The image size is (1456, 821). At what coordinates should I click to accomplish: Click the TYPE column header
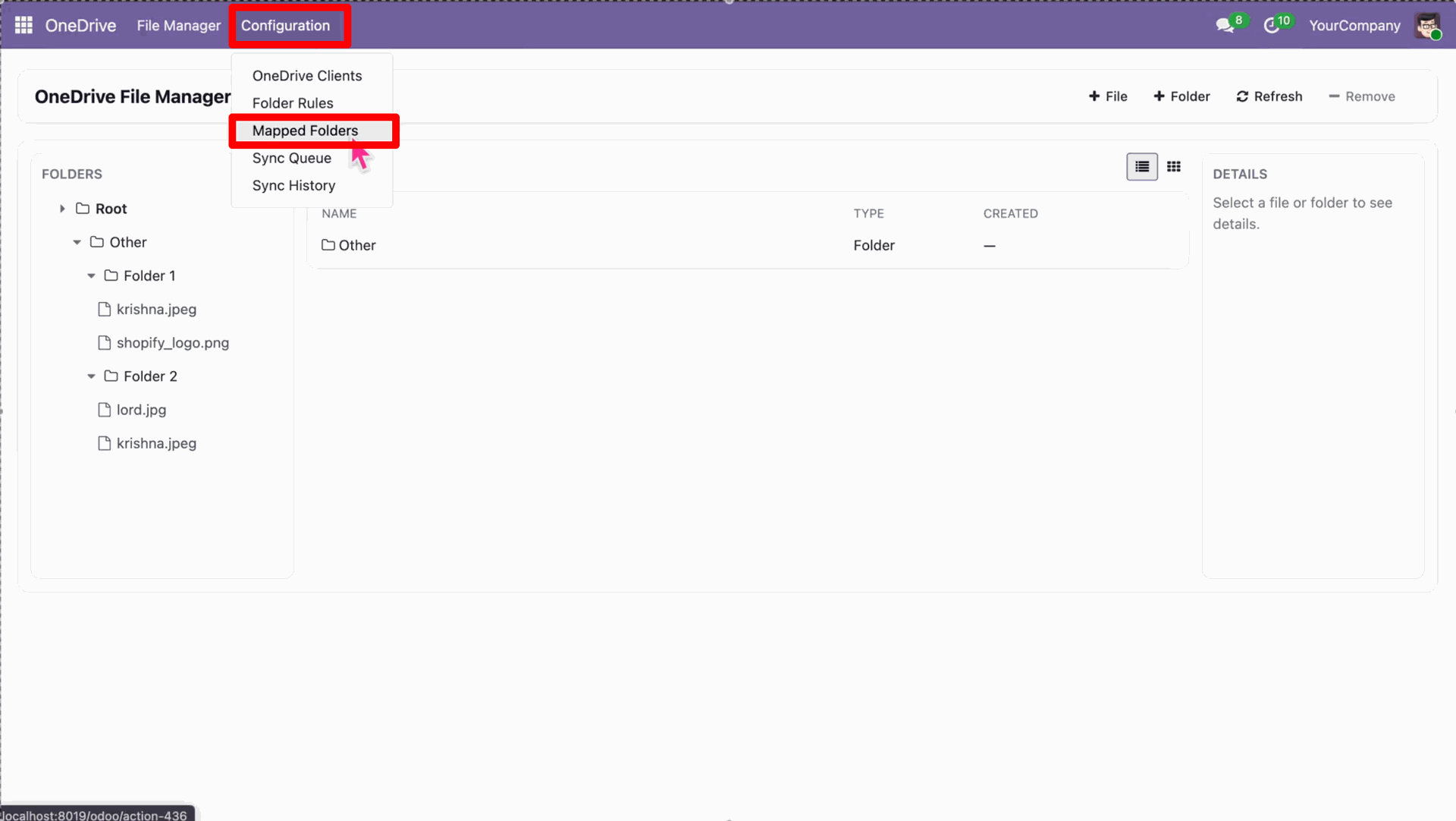point(869,214)
